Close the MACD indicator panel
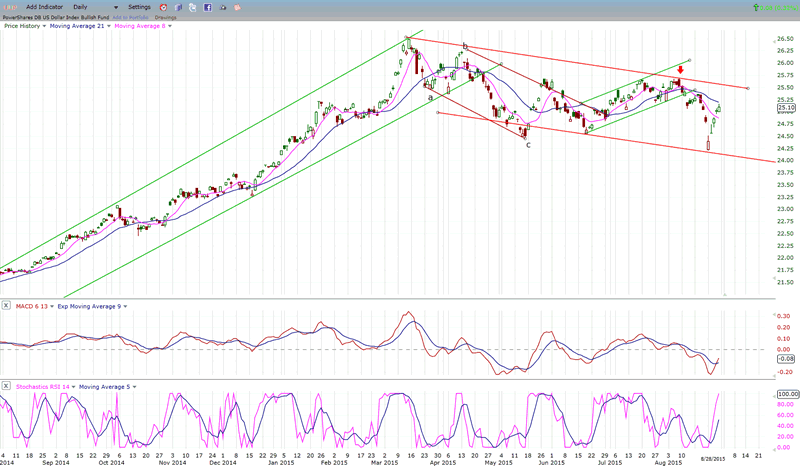The width and height of the screenshot is (800, 466). [6, 305]
